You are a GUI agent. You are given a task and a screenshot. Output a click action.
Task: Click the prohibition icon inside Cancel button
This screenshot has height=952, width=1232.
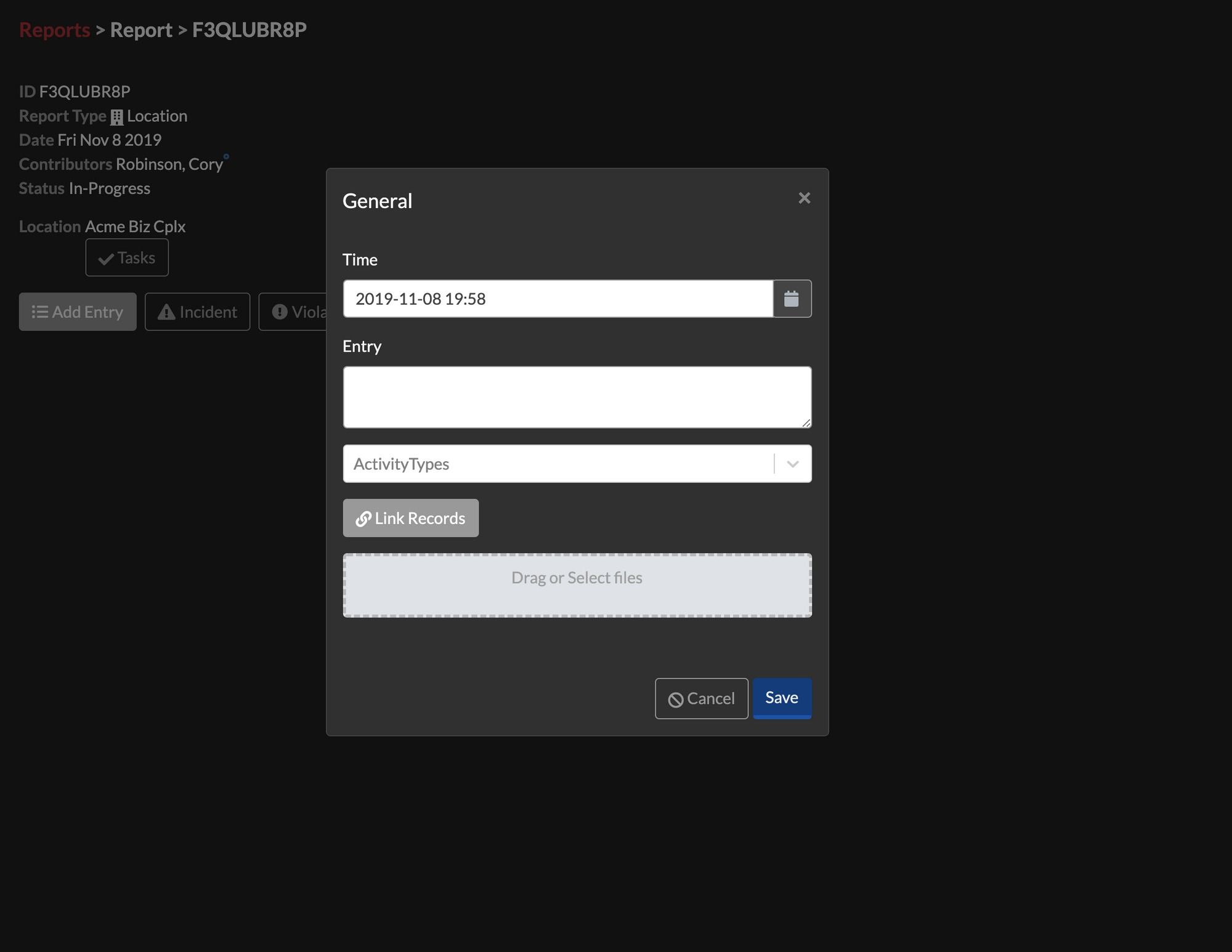pos(676,698)
